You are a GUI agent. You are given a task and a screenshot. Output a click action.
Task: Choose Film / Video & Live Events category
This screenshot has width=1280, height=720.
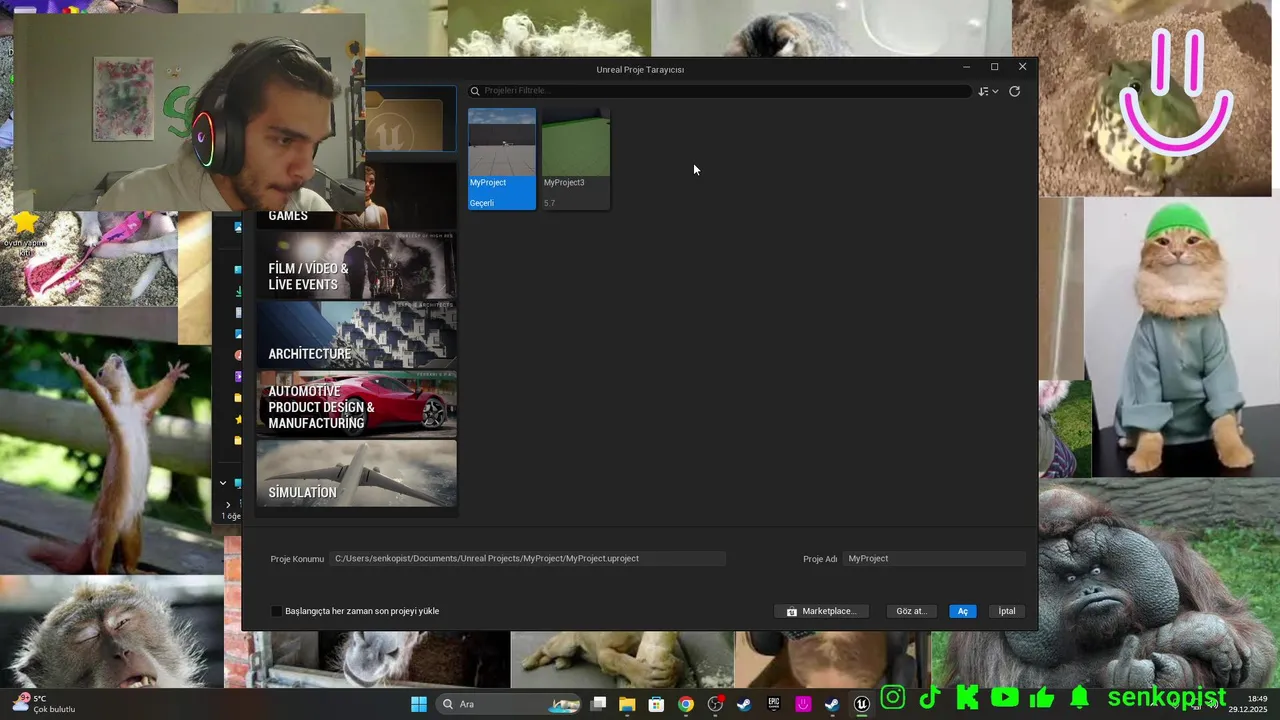[356, 266]
